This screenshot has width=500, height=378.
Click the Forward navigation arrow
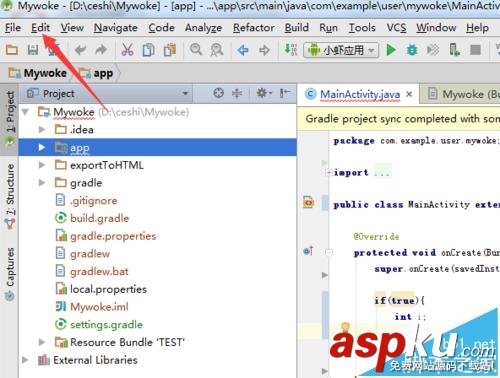coord(264,50)
